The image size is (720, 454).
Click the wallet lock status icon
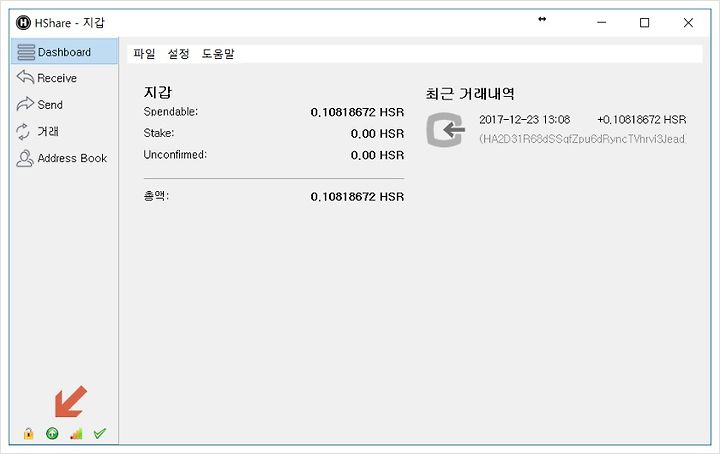(28, 433)
